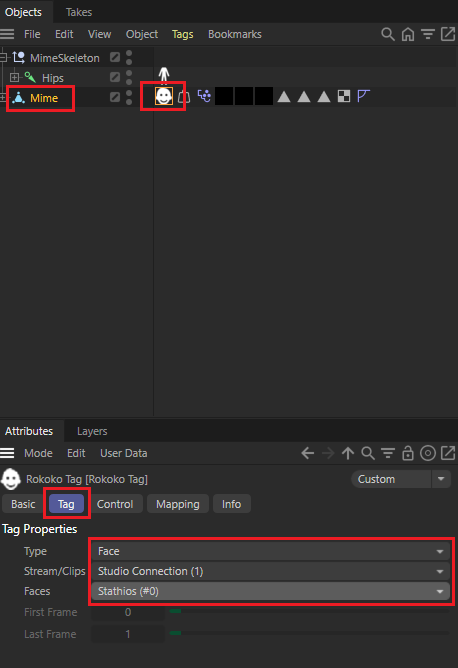Open the Attributes panel hamburger menu
Screen dimensions: 458x668
[7, 453]
